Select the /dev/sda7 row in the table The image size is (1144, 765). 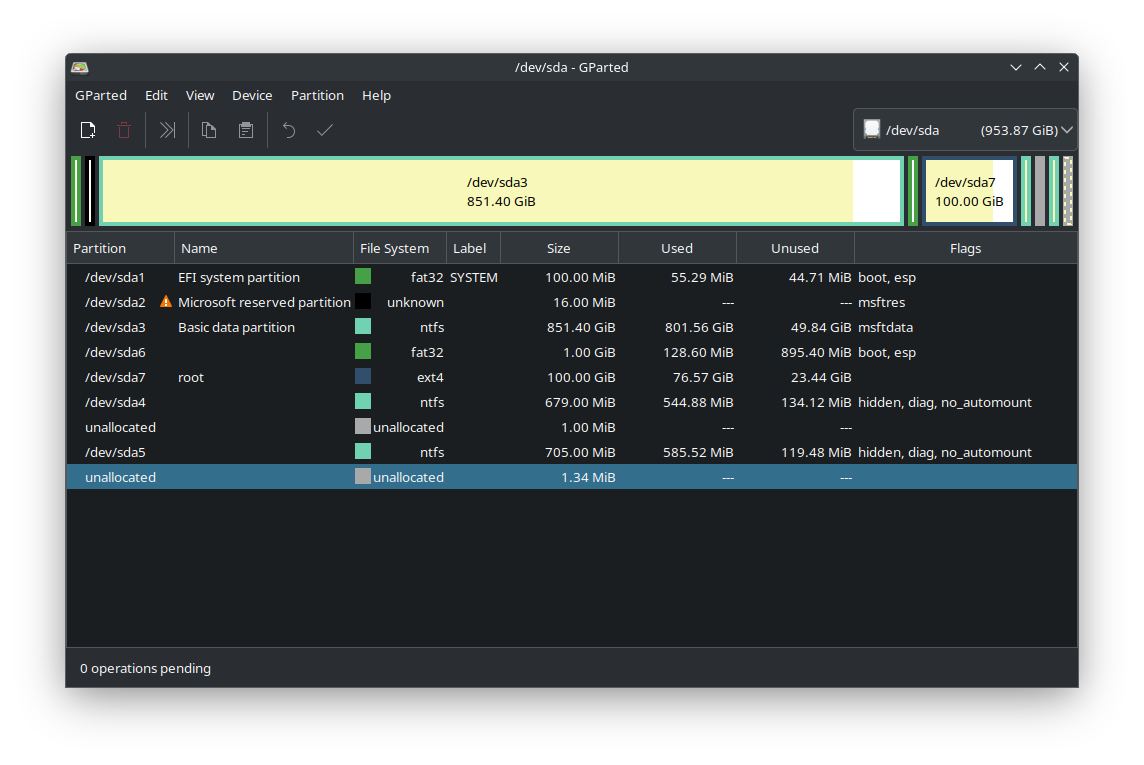(572, 377)
